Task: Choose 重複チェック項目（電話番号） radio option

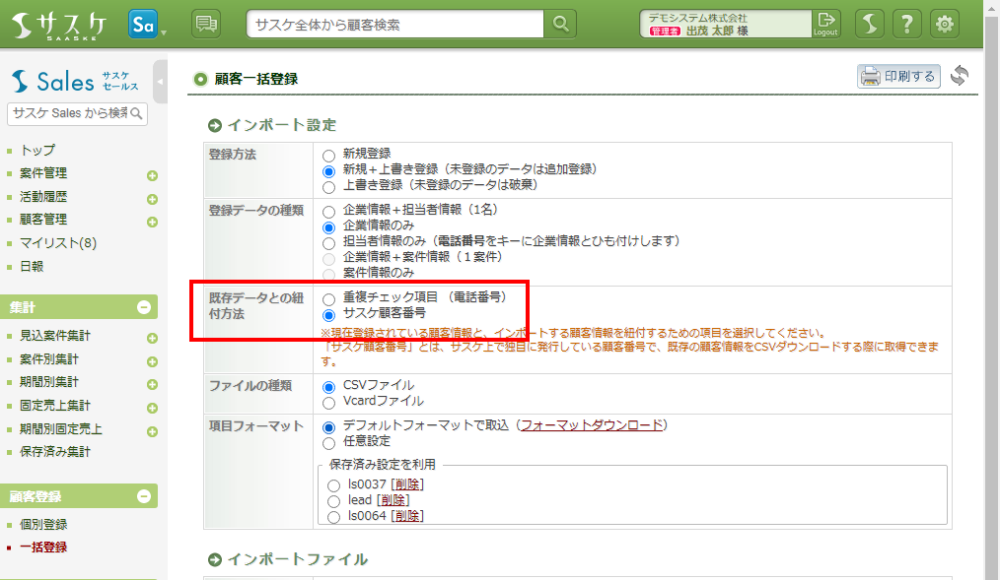Action: [328, 298]
